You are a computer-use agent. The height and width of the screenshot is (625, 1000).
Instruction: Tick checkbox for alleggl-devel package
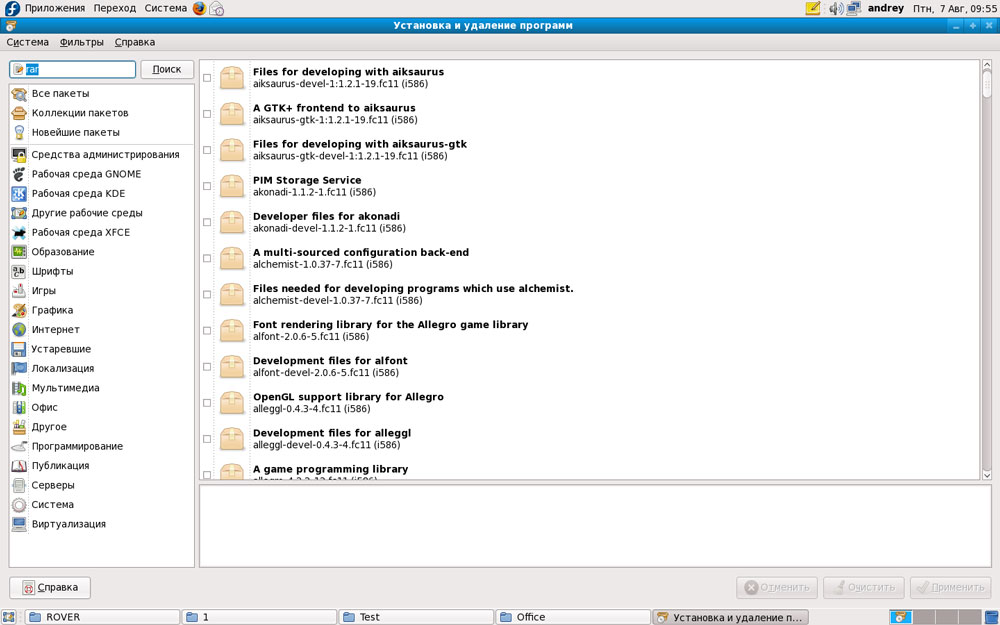(207, 439)
